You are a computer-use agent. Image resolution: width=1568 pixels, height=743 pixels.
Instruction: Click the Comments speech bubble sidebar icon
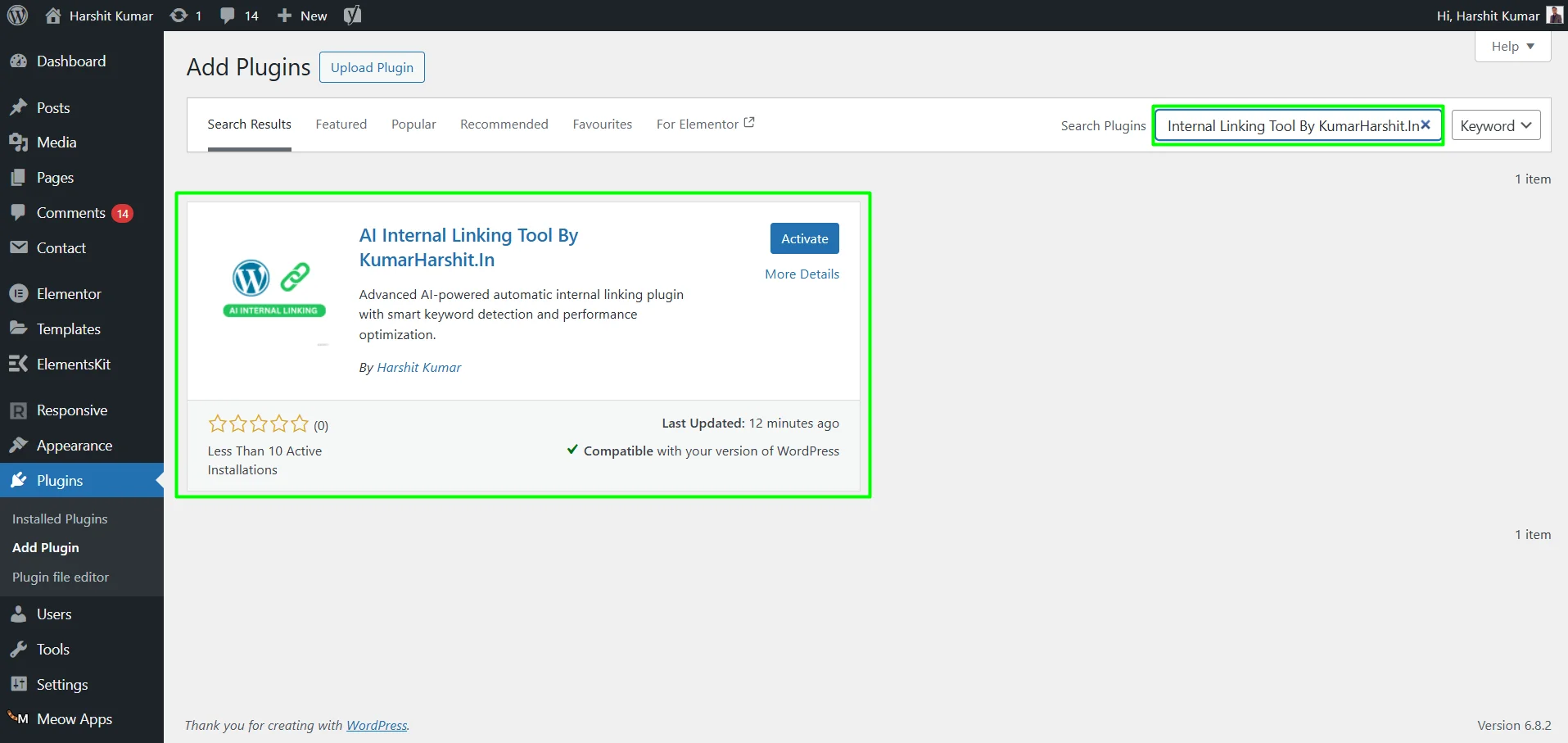tap(18, 213)
